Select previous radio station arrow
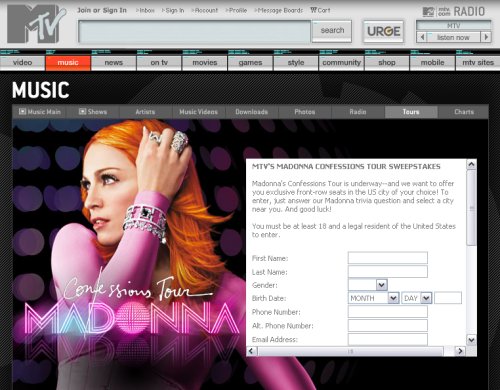 [422, 37]
